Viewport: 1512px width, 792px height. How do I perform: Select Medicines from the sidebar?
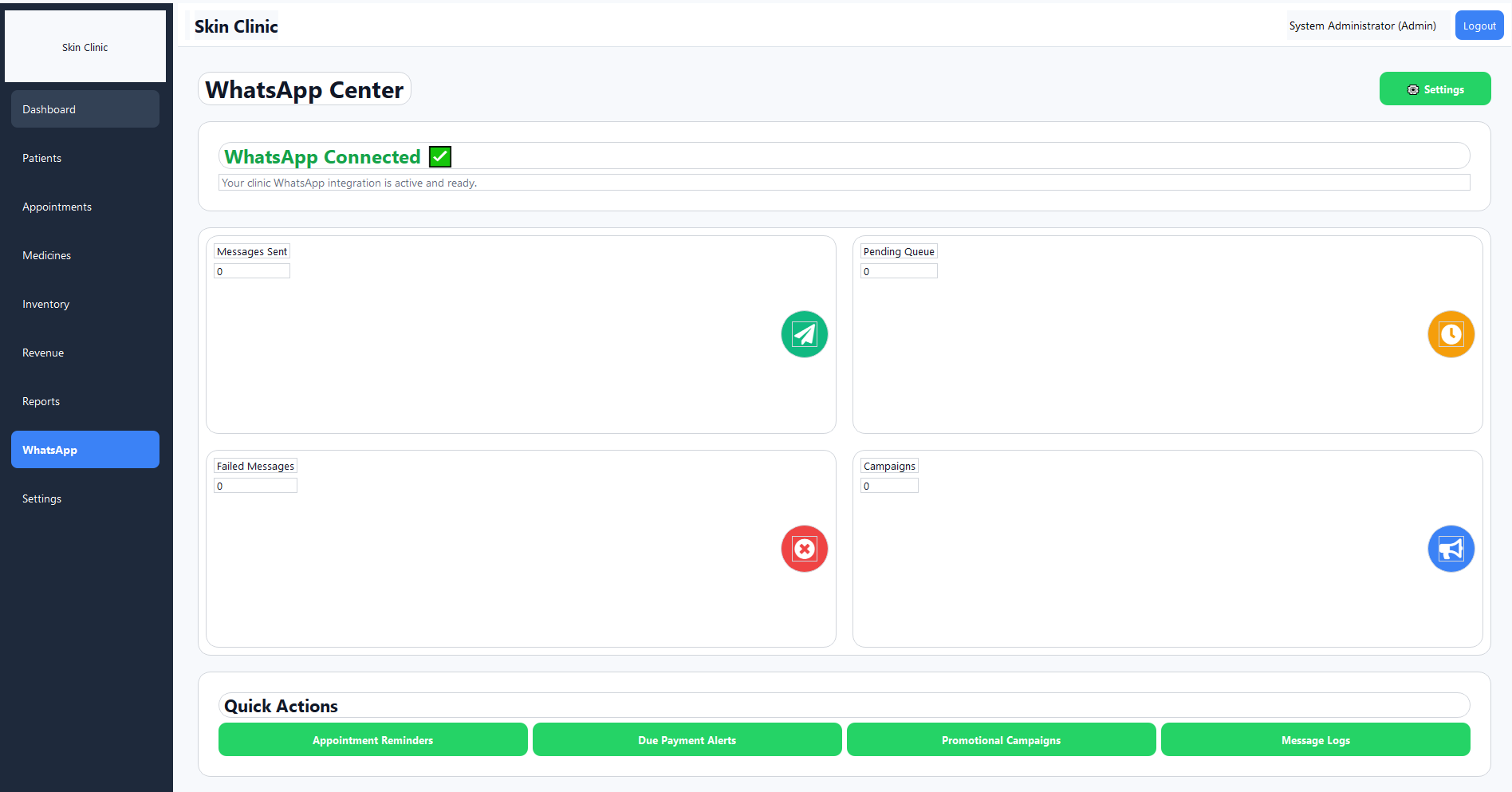point(85,255)
